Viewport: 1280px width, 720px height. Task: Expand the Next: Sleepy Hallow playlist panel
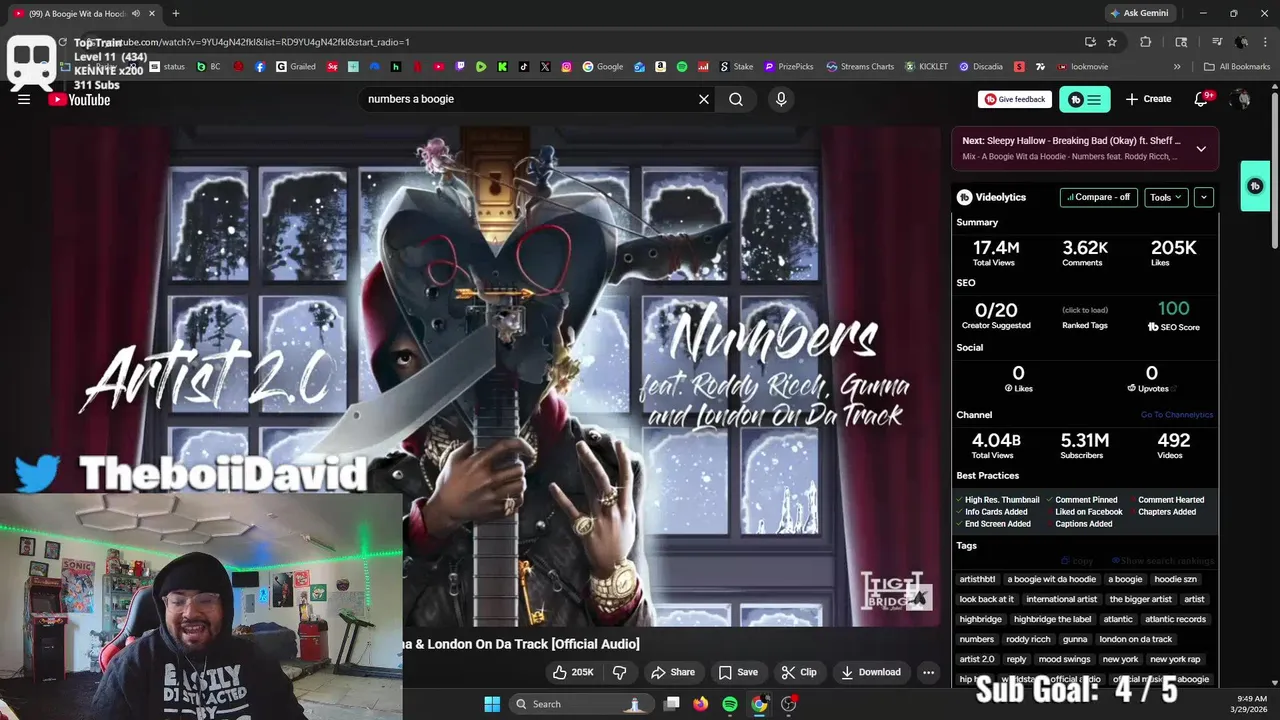point(1201,149)
